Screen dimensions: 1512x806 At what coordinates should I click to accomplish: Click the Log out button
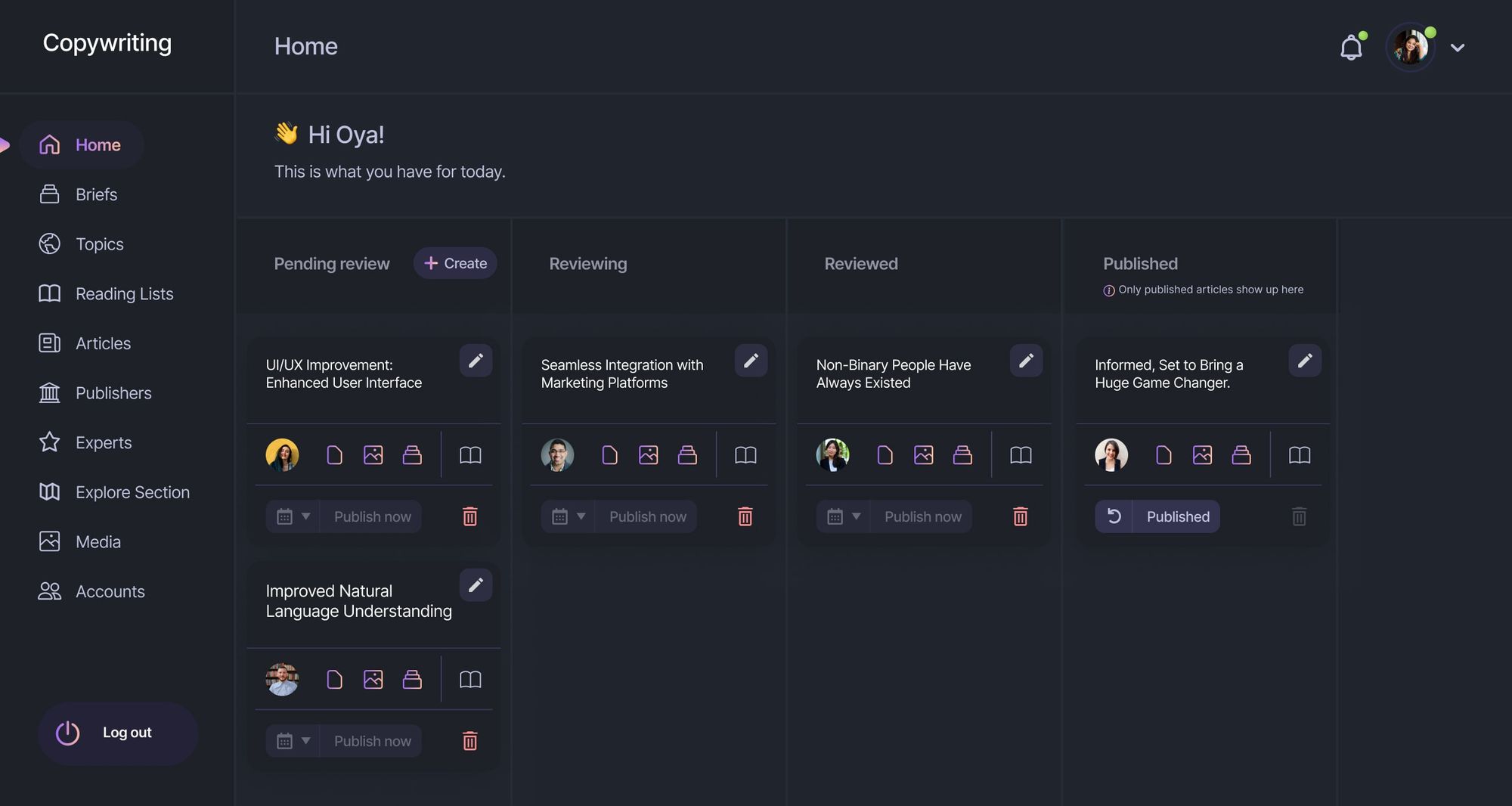tap(117, 733)
